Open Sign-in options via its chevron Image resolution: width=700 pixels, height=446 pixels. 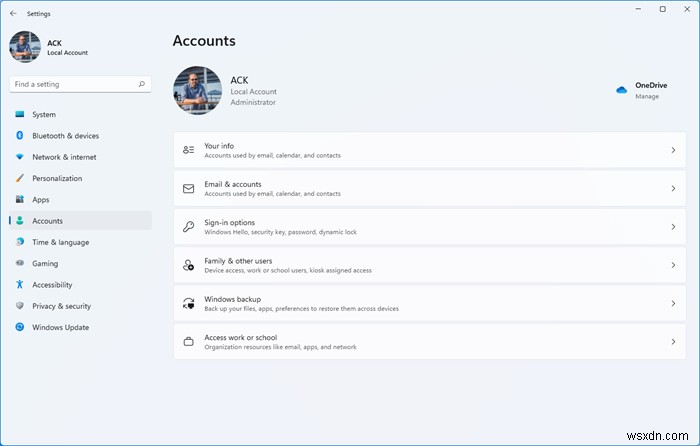click(673, 227)
